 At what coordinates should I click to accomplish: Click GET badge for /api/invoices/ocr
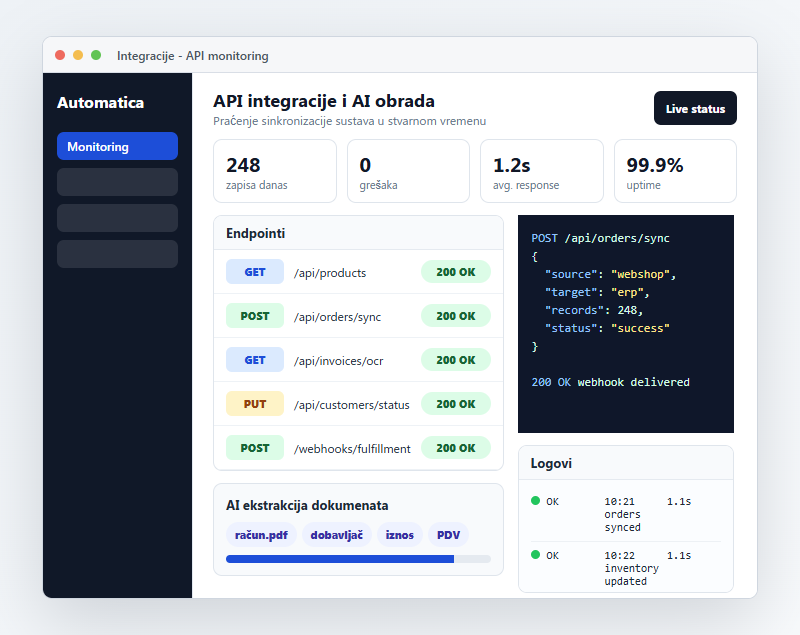(255, 360)
